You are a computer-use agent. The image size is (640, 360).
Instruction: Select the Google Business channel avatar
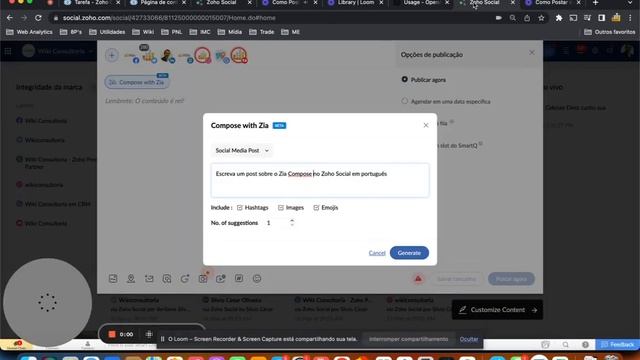[x=221, y=56]
